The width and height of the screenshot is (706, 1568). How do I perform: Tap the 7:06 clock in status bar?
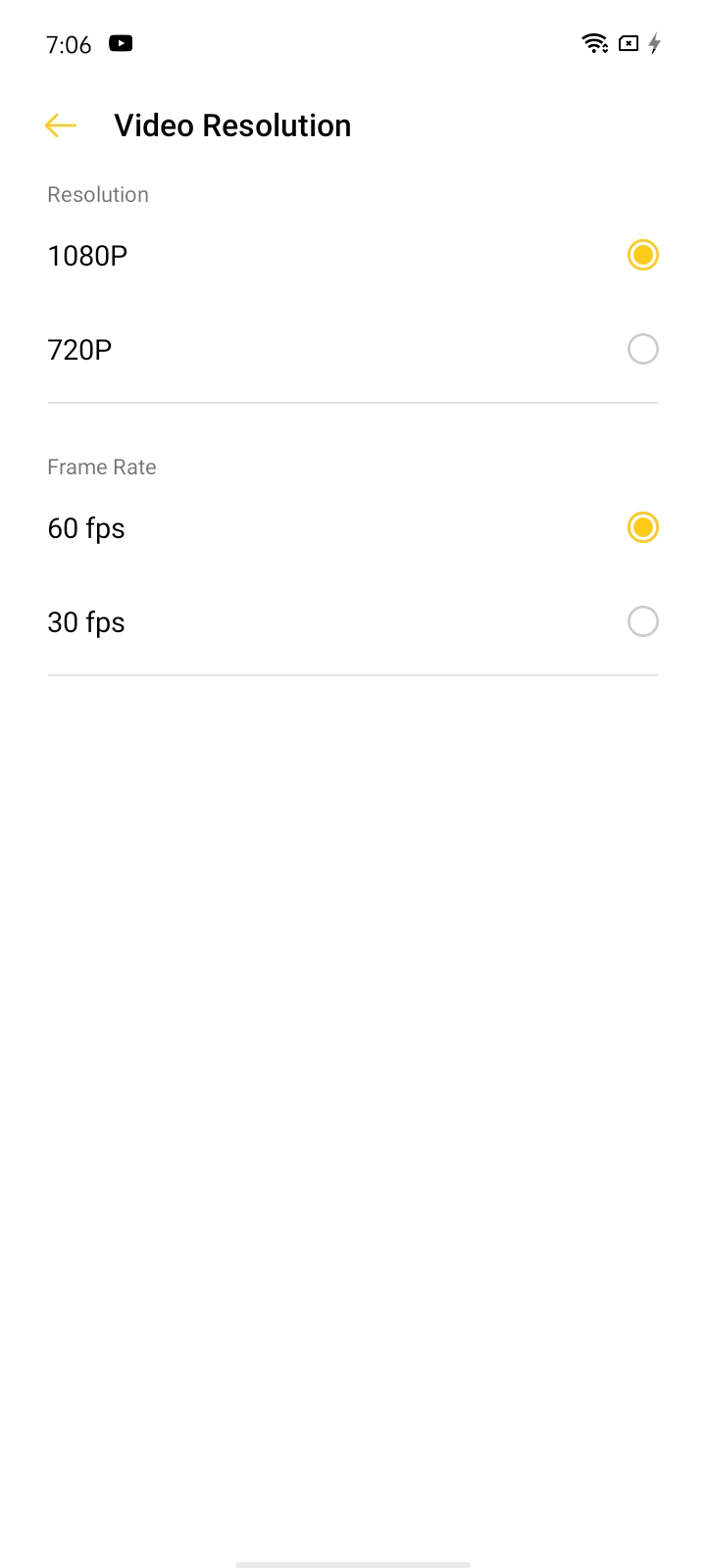point(69,44)
